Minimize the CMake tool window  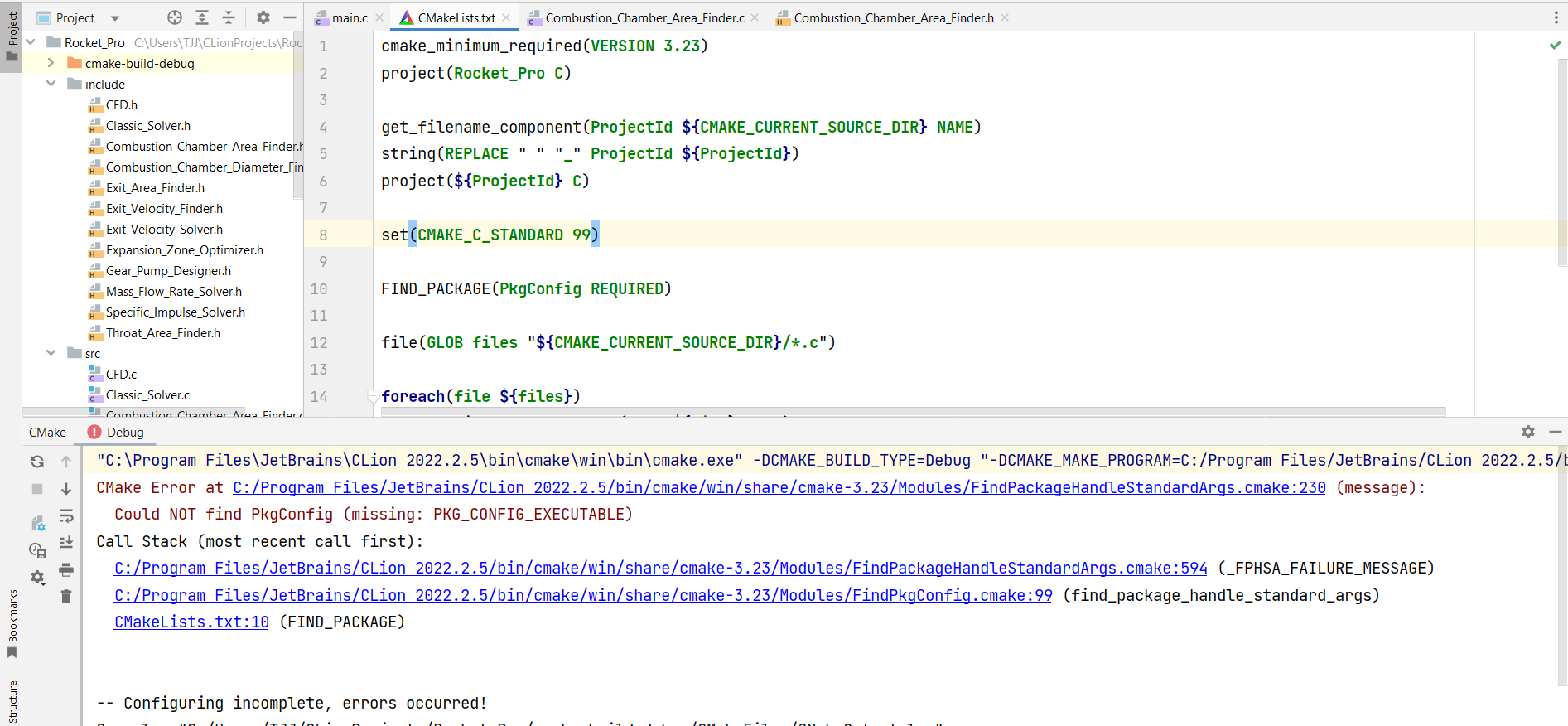(x=1556, y=432)
